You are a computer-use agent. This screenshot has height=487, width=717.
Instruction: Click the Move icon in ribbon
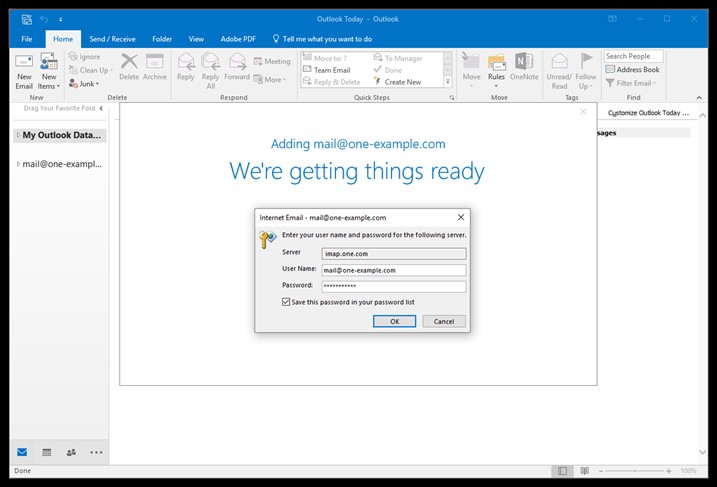(471, 71)
